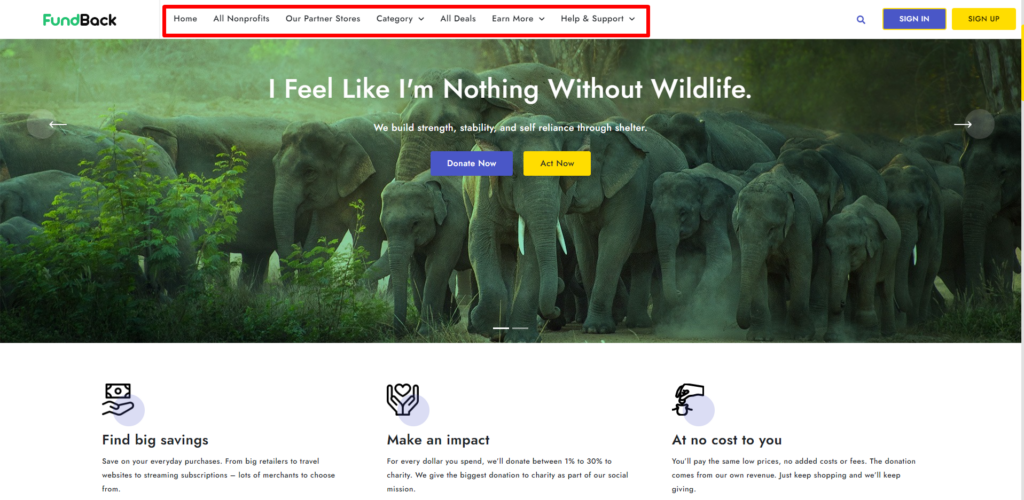Click the 'You'll pay the same low prices' paragraph
Screen dimensions: 1024x500
coord(793,475)
